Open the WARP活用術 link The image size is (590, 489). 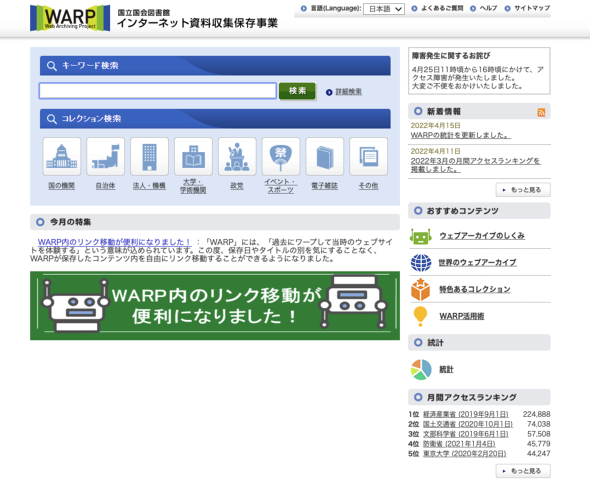click(x=462, y=316)
